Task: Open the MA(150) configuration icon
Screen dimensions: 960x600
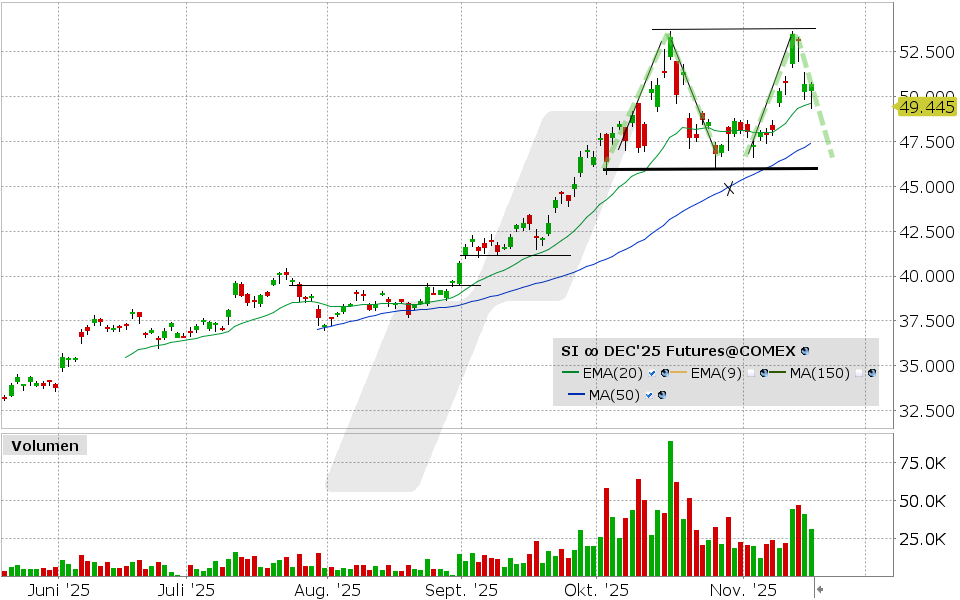Action: pos(872,374)
